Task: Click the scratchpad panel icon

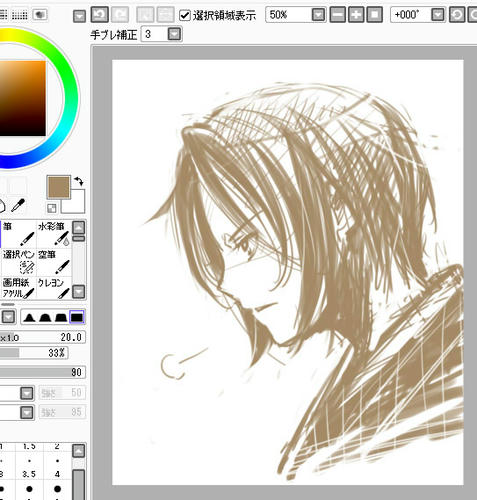Action: [40, 15]
